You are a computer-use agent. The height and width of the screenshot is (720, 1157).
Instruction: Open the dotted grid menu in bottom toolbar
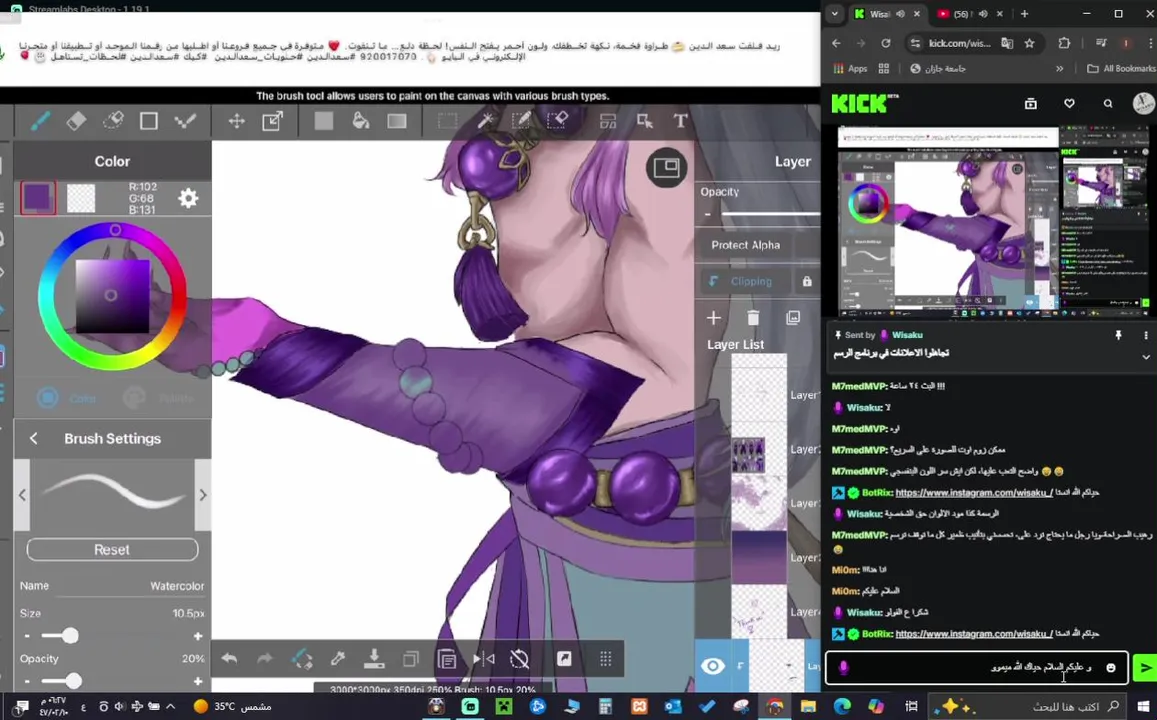click(x=606, y=659)
